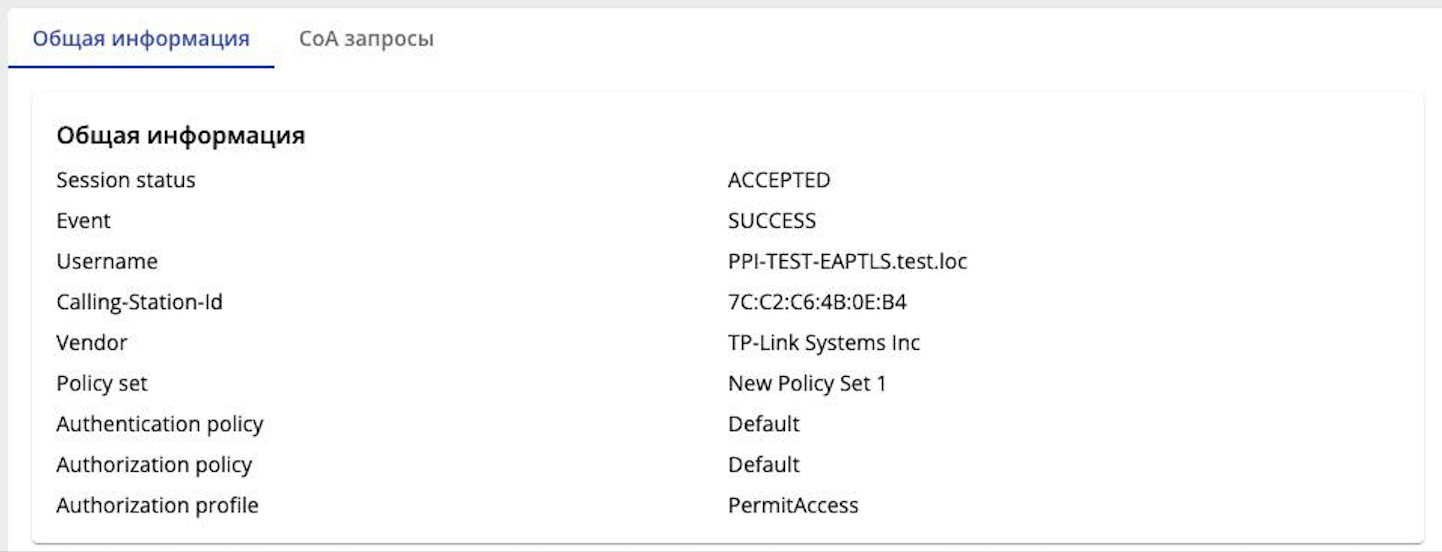Select the TP-Link Systems Inc vendor value
Viewport: 1442px width, 552px height.
pyautogui.click(x=824, y=343)
